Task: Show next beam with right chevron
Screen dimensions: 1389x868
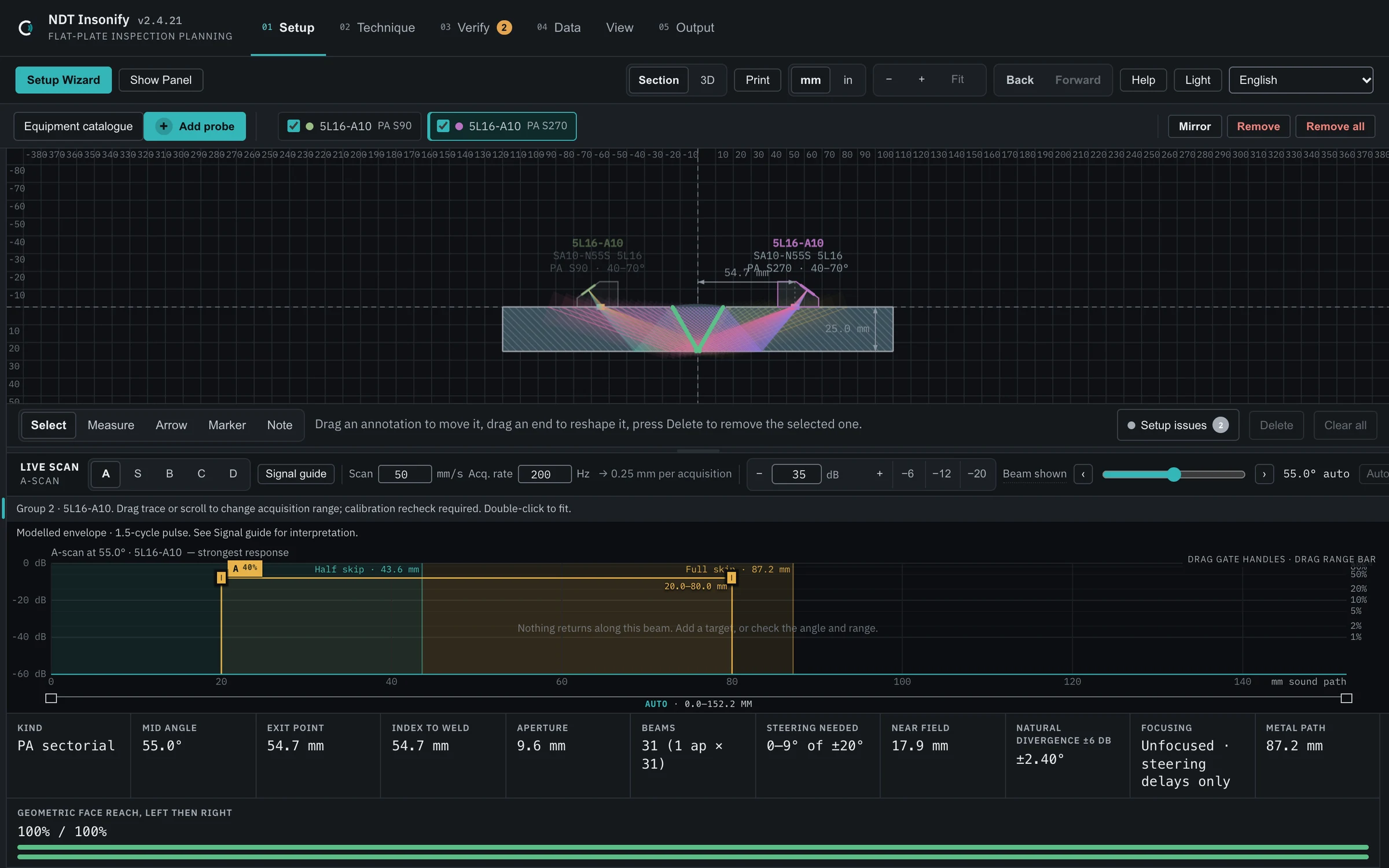Action: [1264, 474]
